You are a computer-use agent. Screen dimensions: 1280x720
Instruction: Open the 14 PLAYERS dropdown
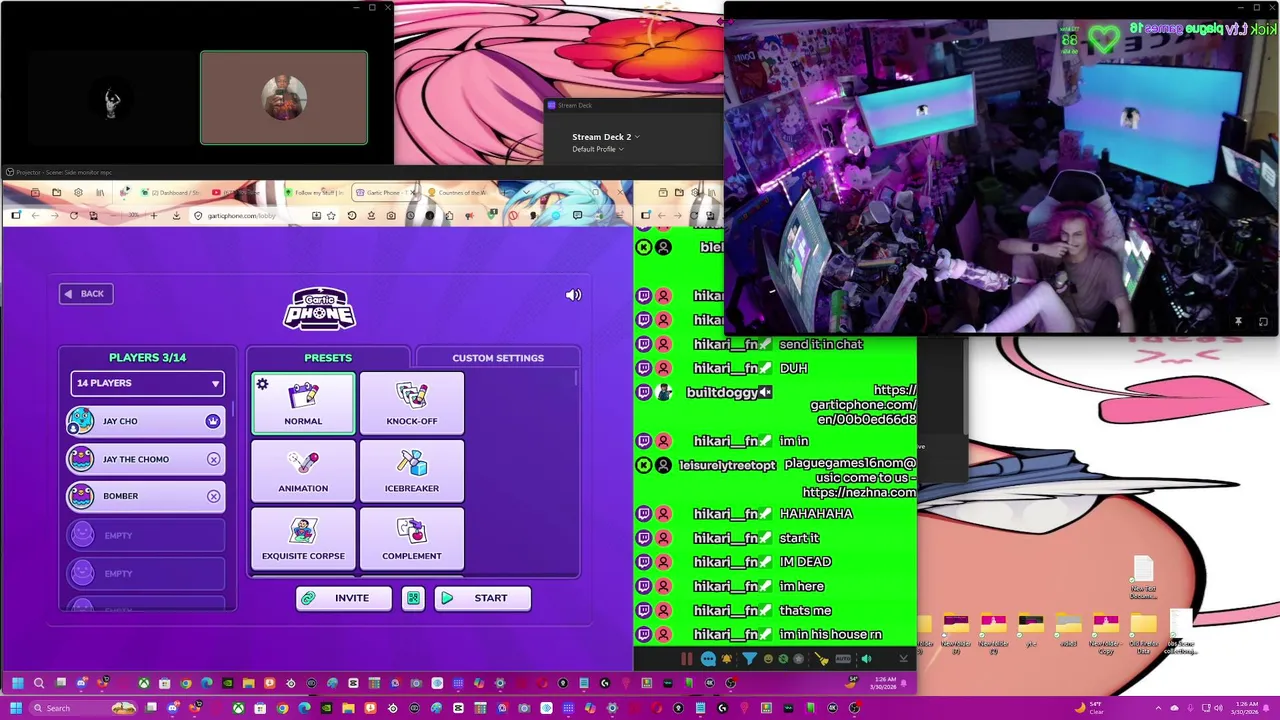pyautogui.click(x=147, y=383)
